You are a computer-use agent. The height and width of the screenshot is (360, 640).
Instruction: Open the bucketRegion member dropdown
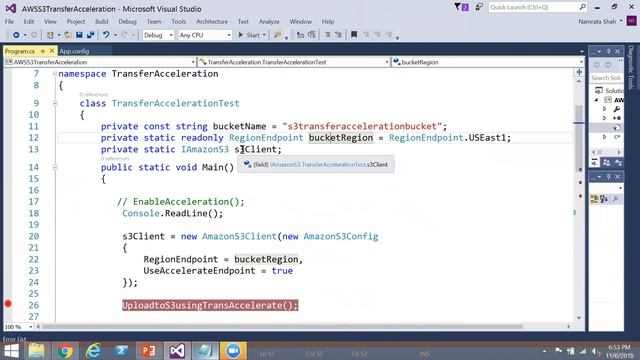[488, 62]
